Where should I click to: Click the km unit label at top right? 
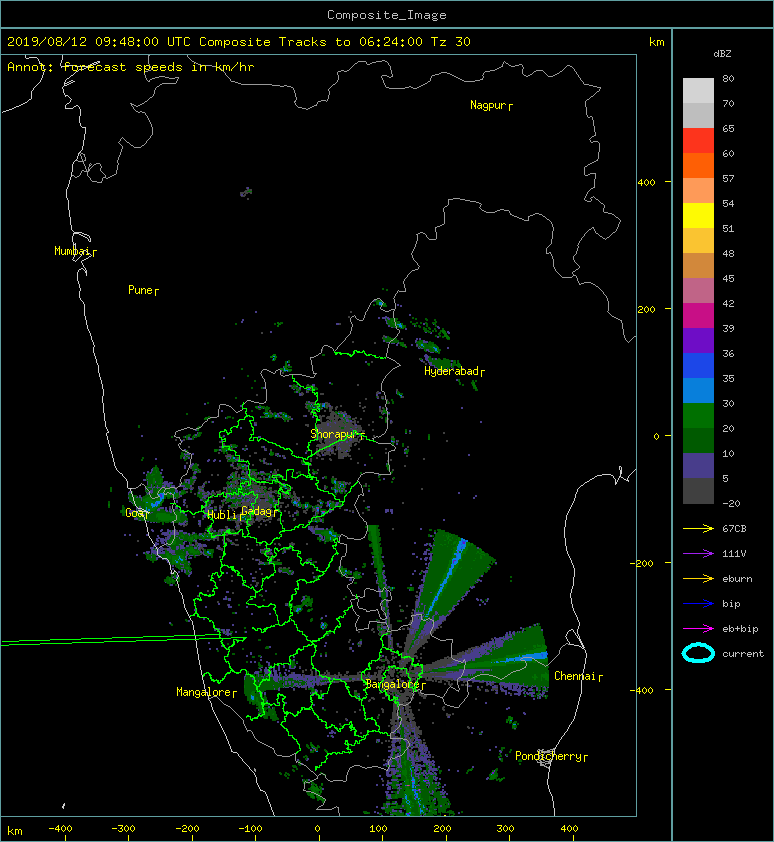656,42
